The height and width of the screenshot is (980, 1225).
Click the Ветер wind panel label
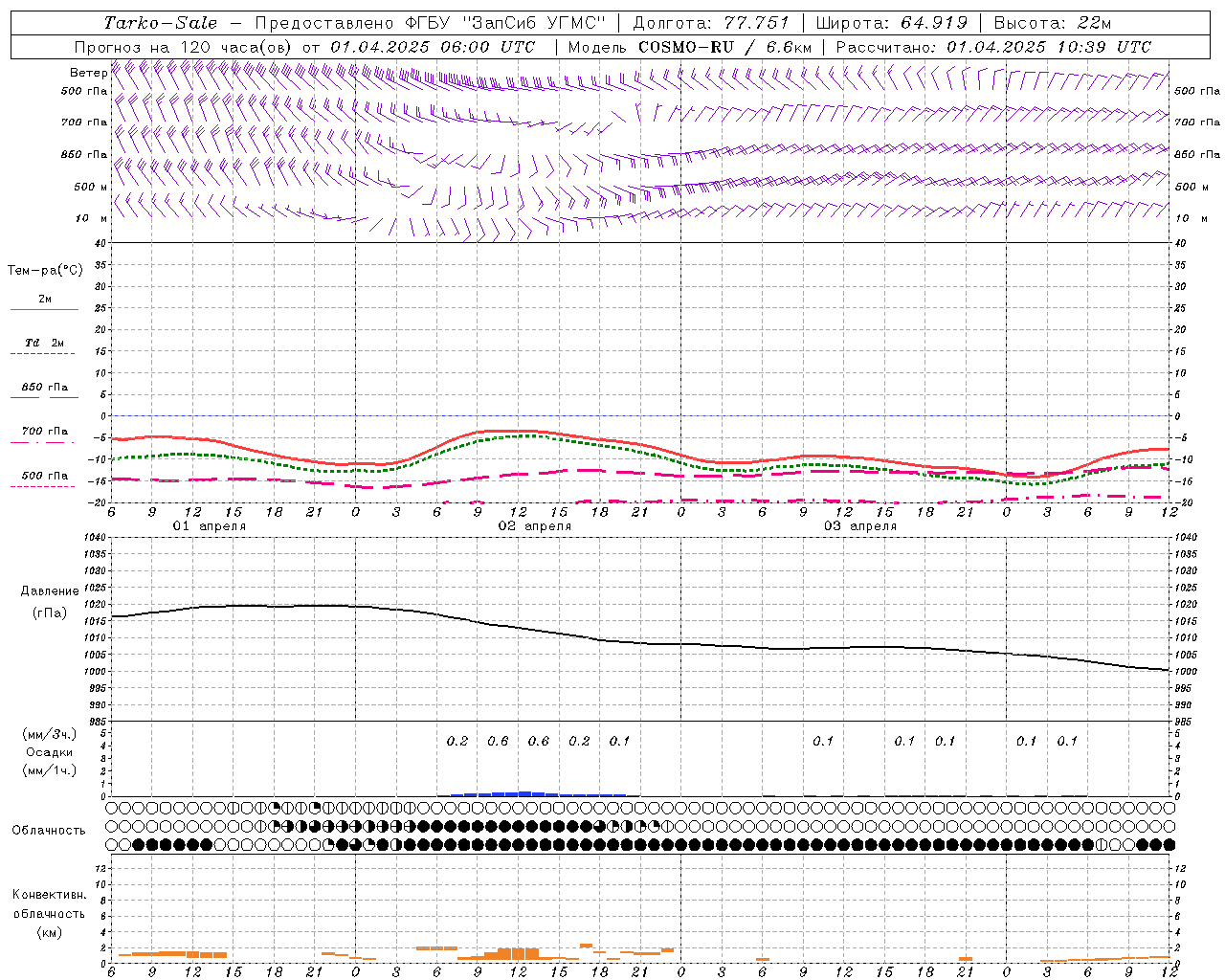88,73
